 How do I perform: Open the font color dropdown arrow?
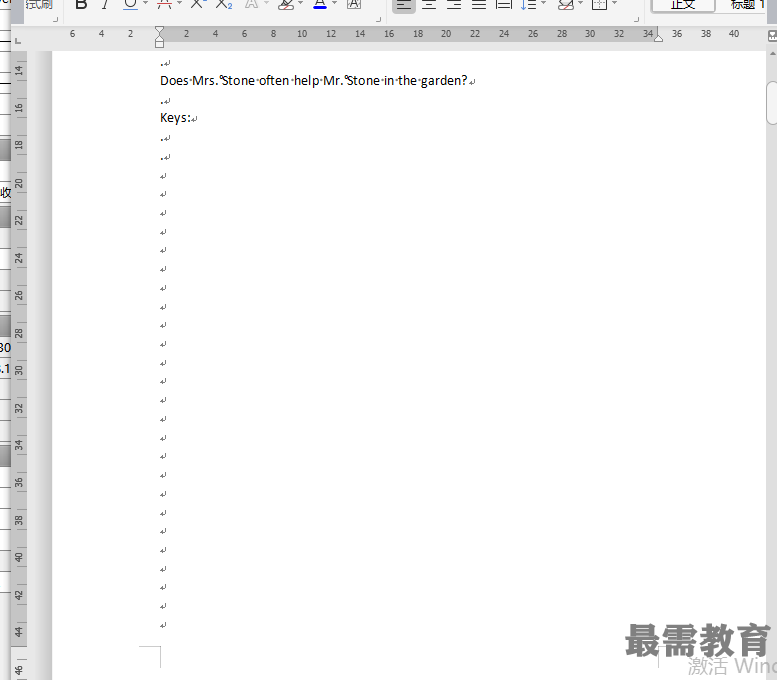tap(334, 3)
